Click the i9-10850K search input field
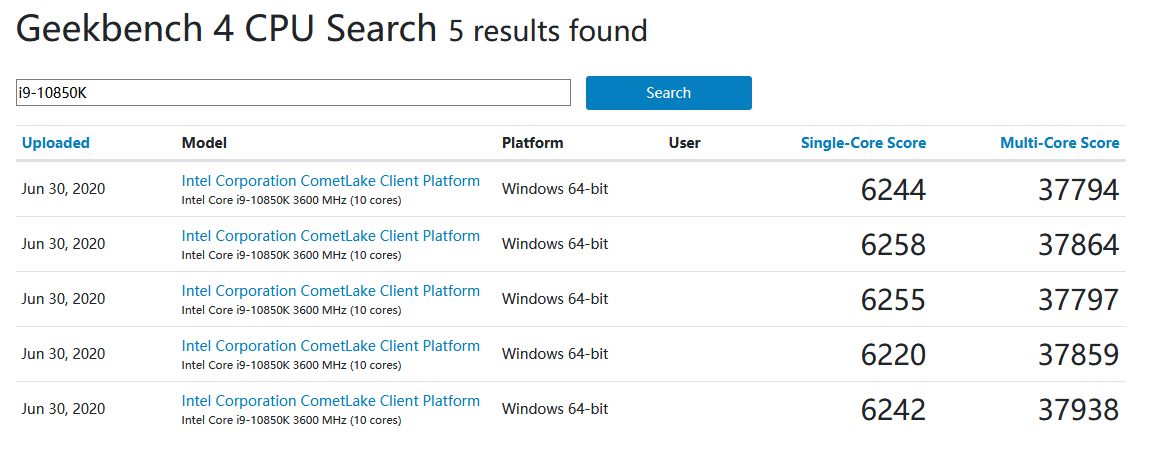The height and width of the screenshot is (460, 1149). click(293, 93)
